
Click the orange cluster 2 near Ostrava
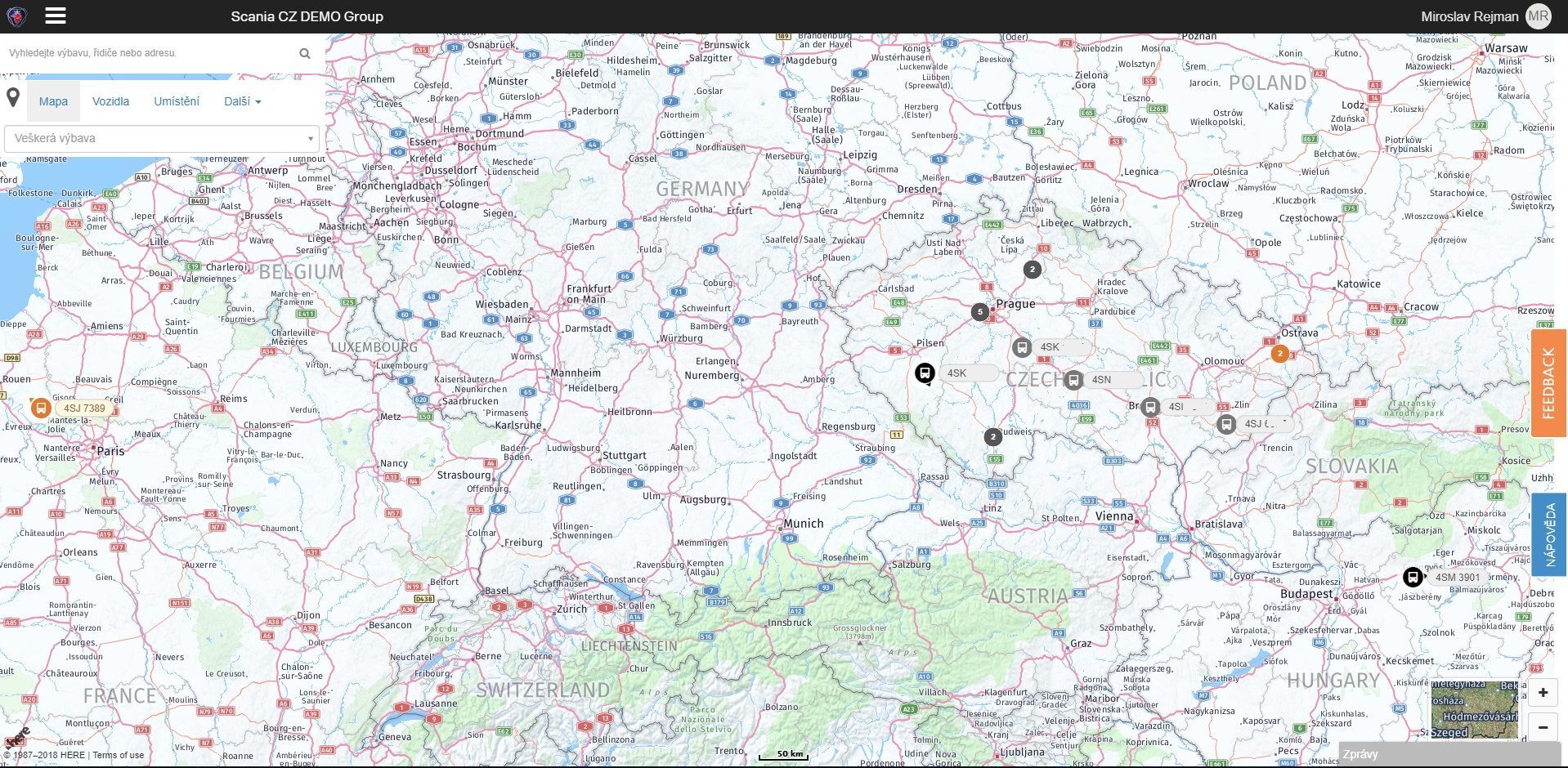click(x=1279, y=354)
